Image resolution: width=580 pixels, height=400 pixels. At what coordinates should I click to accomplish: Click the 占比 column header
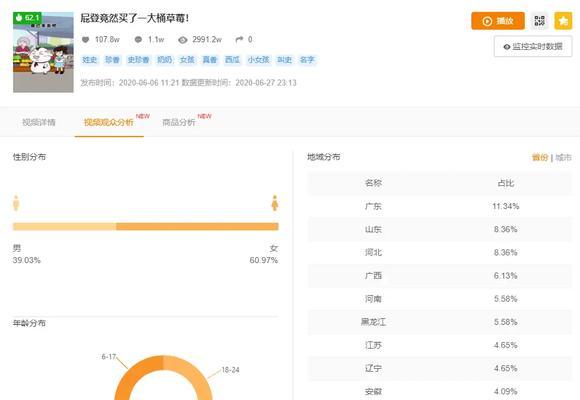[x=506, y=183]
